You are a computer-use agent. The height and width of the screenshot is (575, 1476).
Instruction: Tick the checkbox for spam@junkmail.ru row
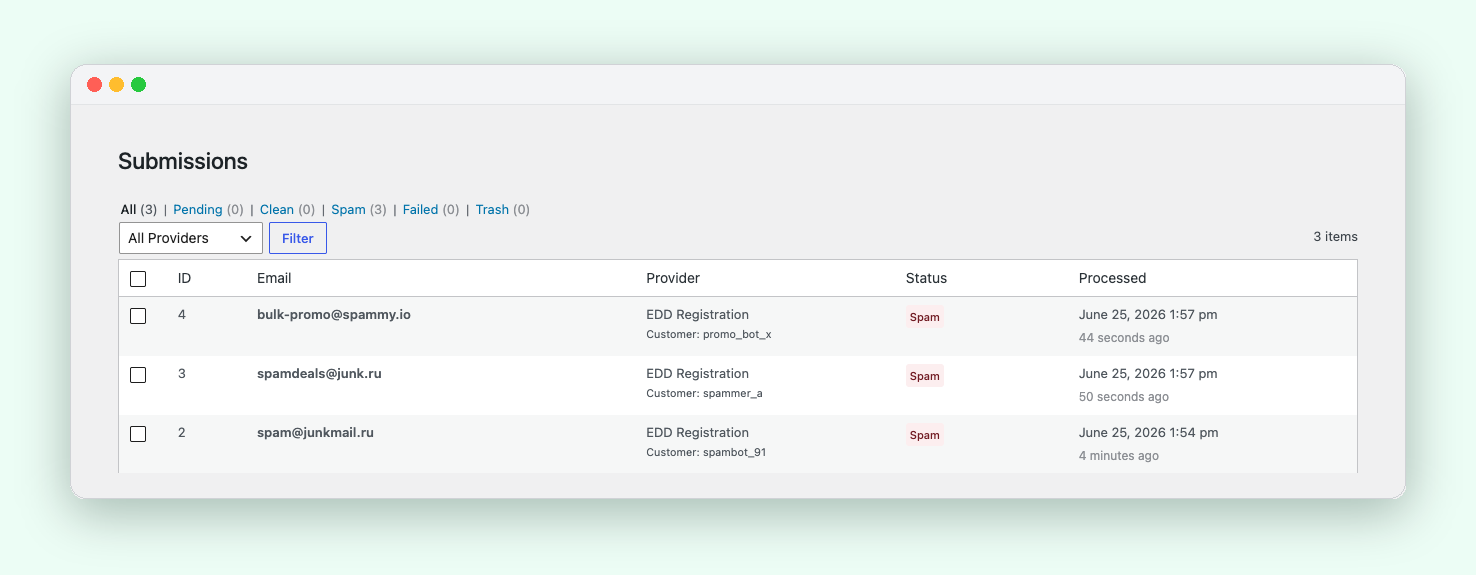click(x=138, y=434)
